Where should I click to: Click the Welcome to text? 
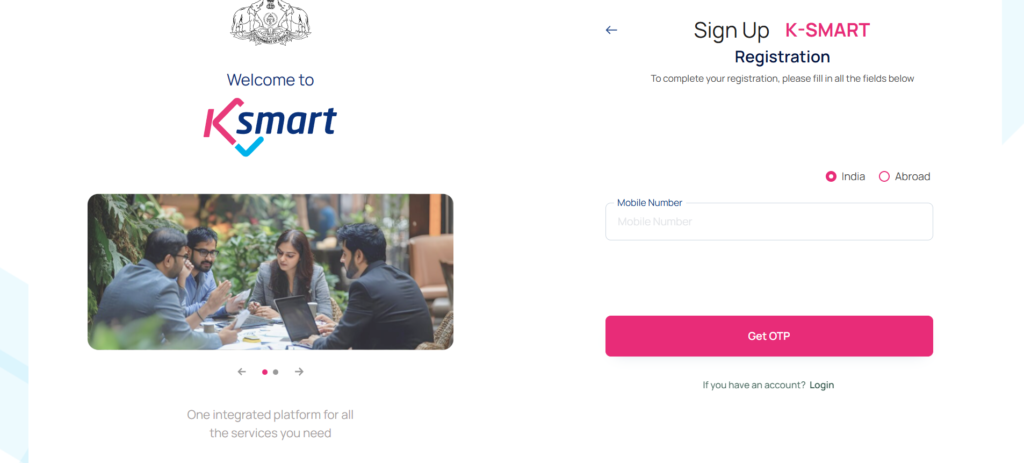270,80
